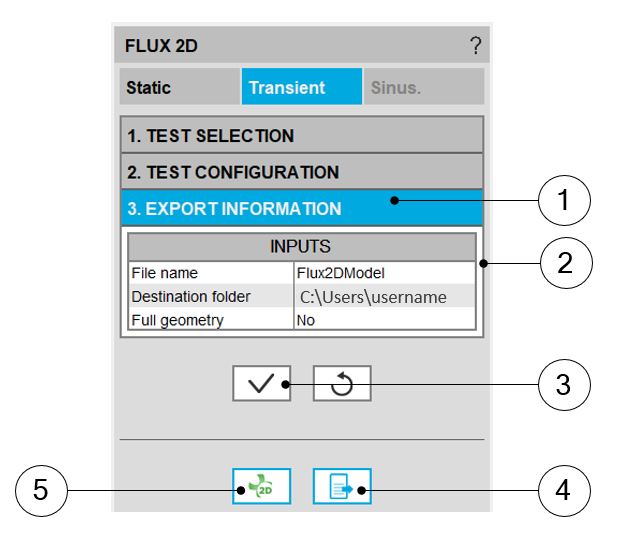Select the Destination folder label
Viewport: 626px width, 544px height.
point(208,297)
